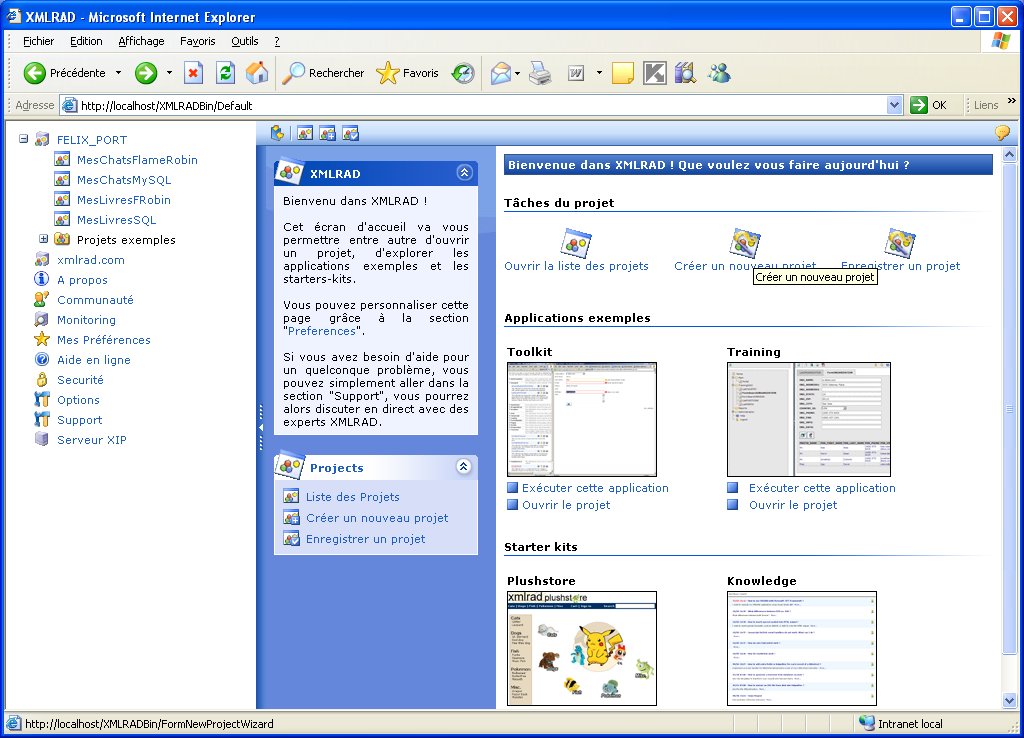Open the Preferences link in welcome text
The width and height of the screenshot is (1024, 738).
pyautogui.click(x=321, y=331)
